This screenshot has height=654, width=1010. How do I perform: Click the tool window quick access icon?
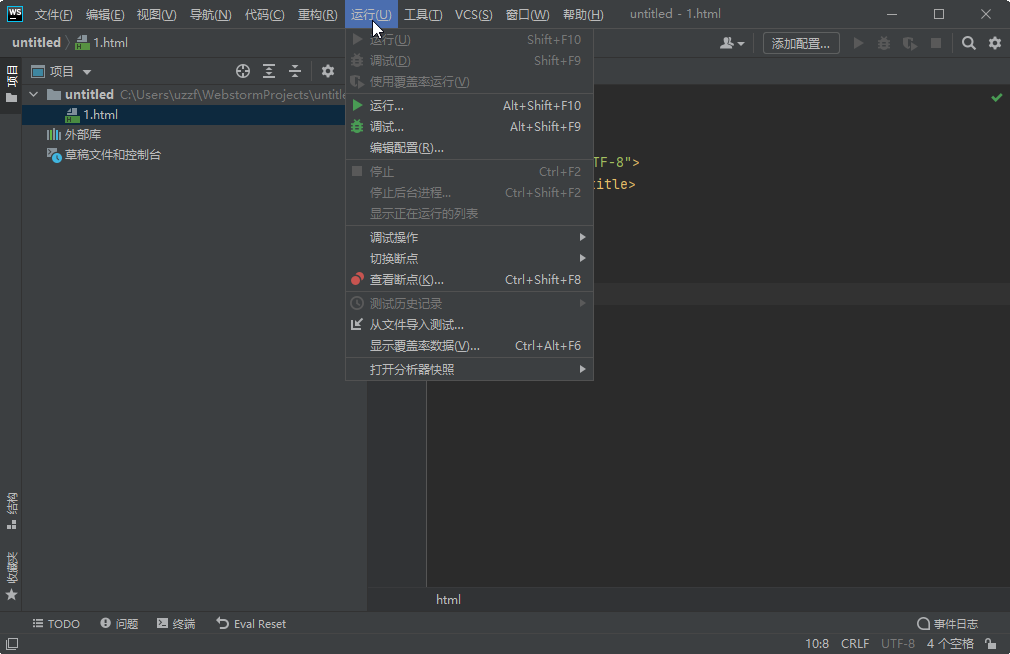[12, 644]
